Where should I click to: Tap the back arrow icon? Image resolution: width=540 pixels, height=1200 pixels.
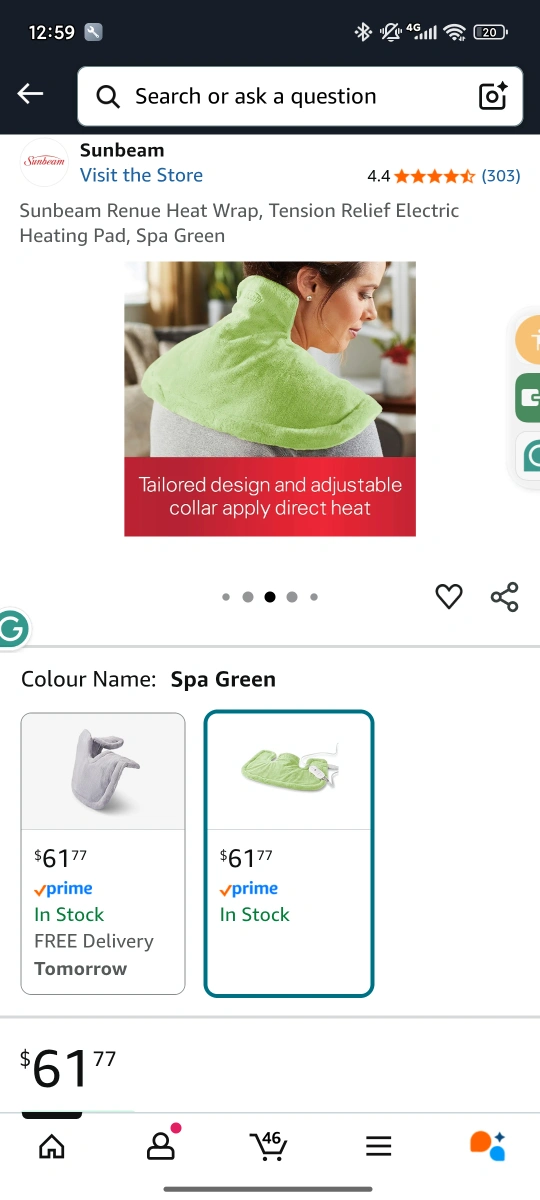click(30, 94)
